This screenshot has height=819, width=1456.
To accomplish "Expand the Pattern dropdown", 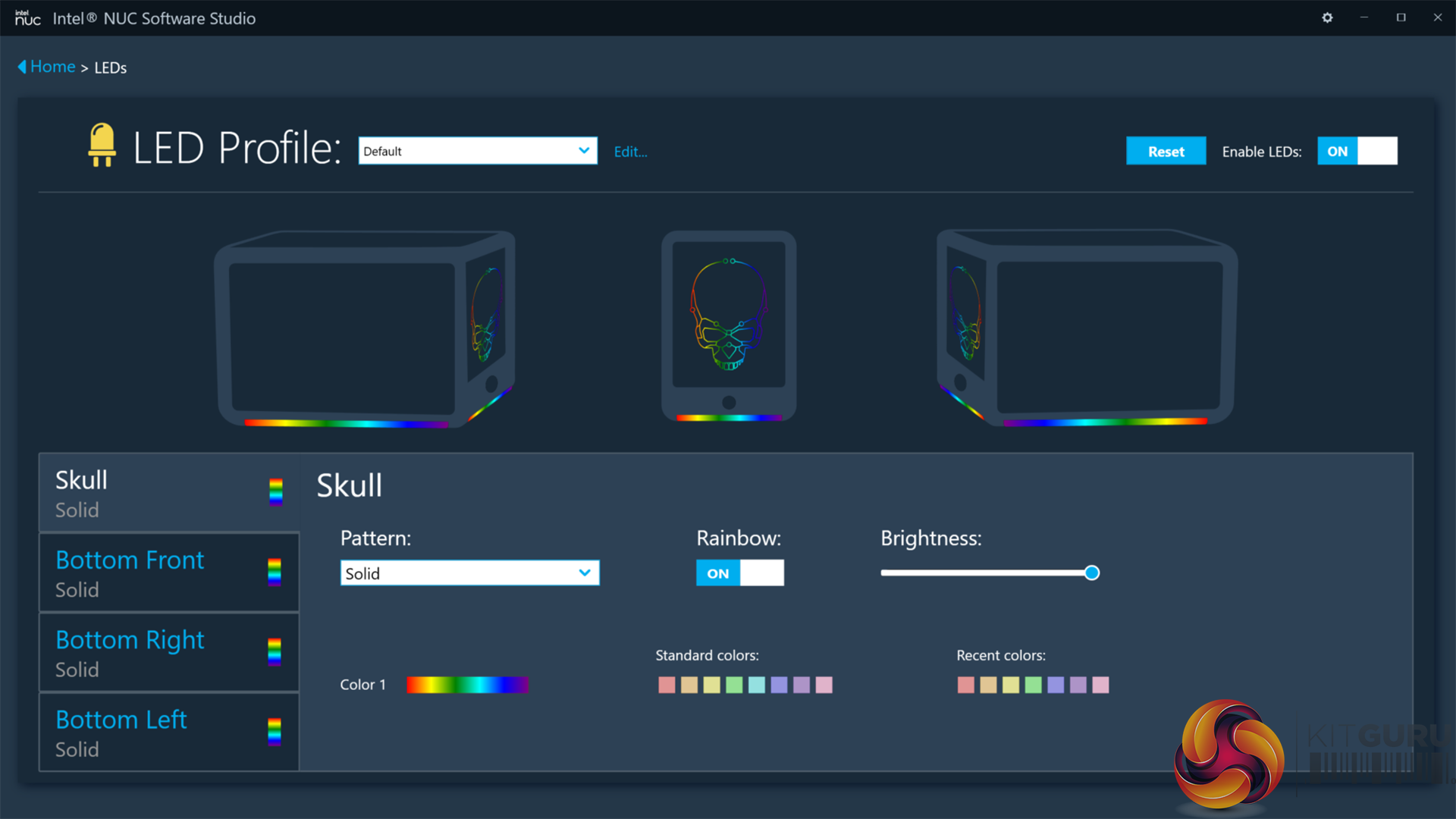I will coord(469,573).
